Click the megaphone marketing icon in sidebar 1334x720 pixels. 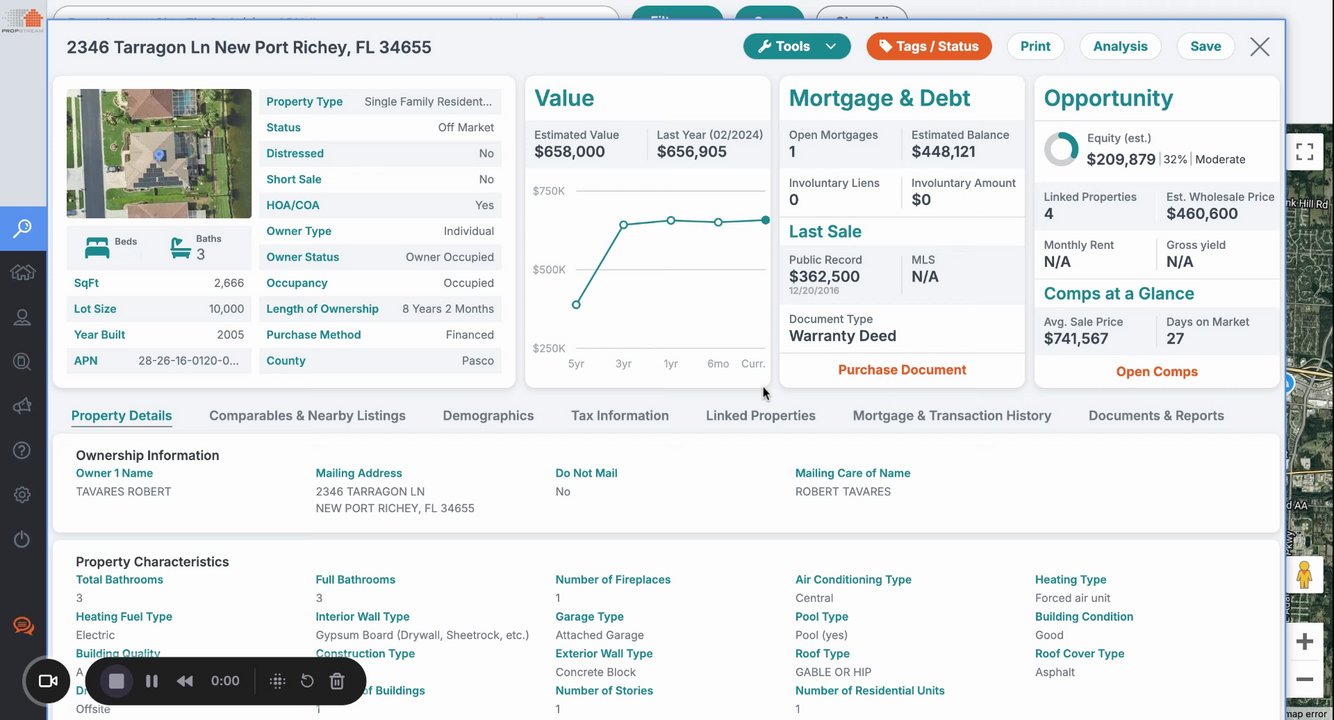point(22,406)
